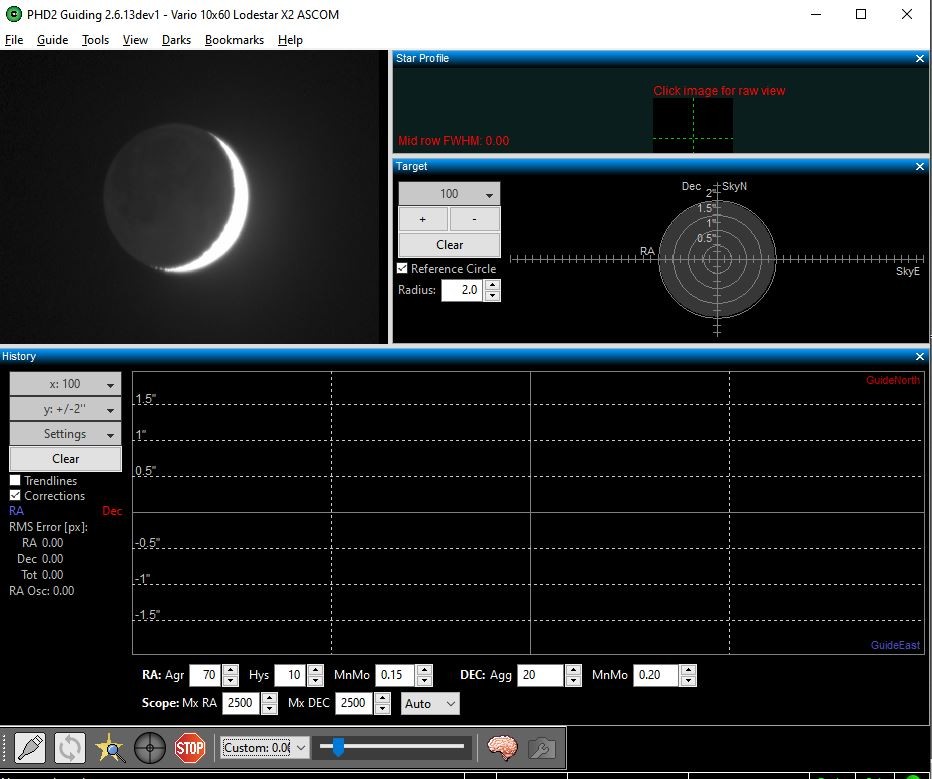Disable the Corrections checkbox
The height and width of the screenshot is (779, 932).
pyautogui.click(x=15, y=495)
